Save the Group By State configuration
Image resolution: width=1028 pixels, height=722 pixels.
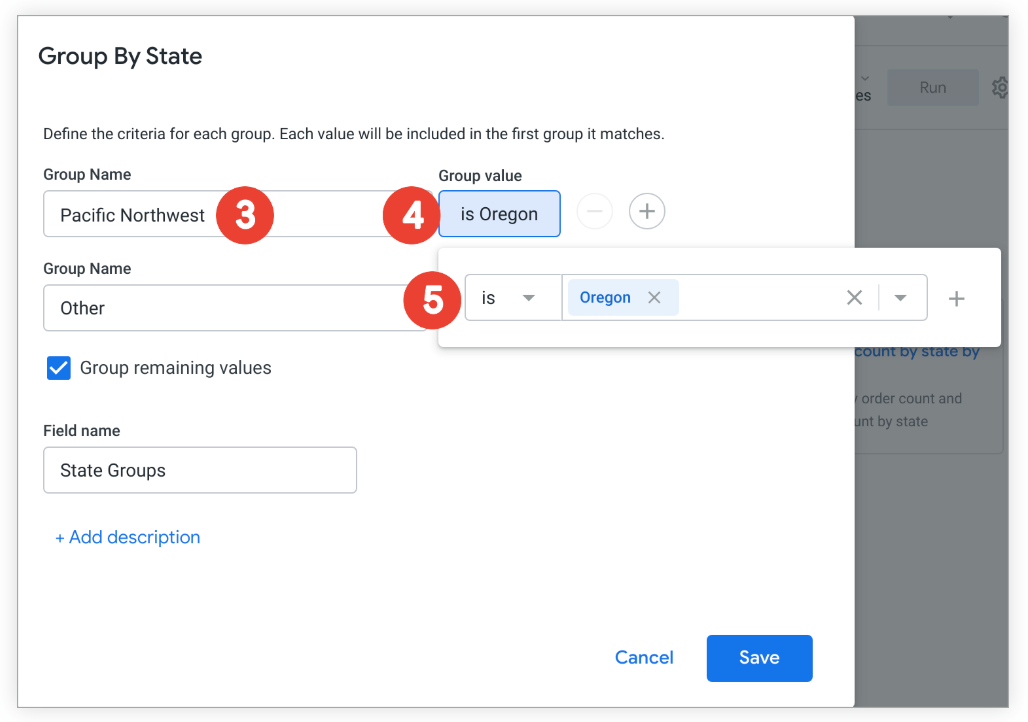(759, 658)
